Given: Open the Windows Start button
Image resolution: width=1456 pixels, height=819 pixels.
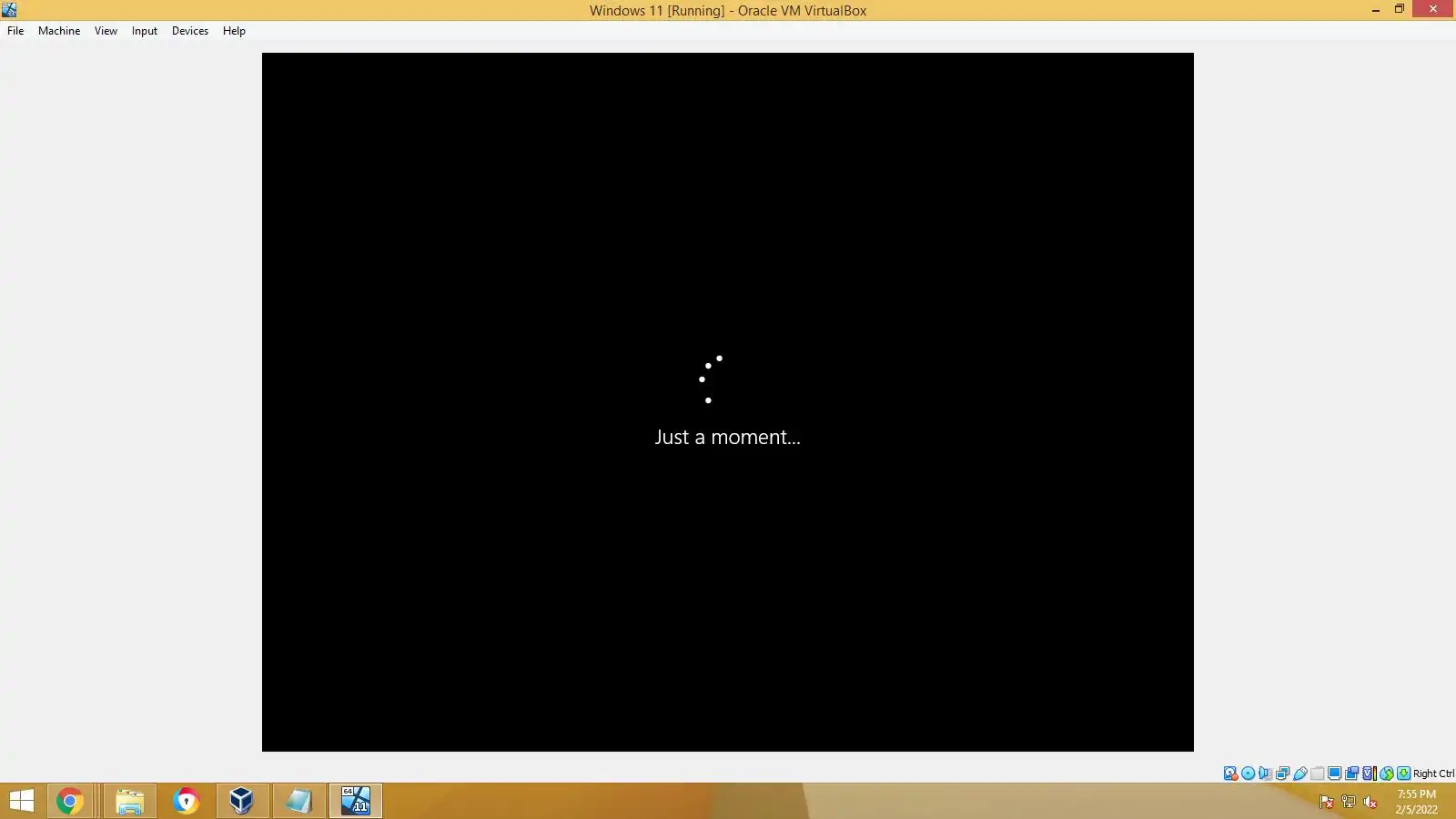Looking at the screenshot, I should tap(22, 801).
